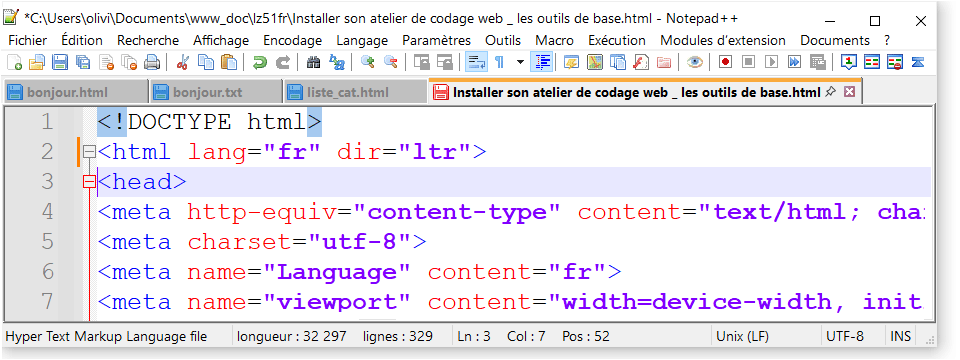The width and height of the screenshot is (960, 360).
Task: Toggle indent guide toolbar button
Action: [543, 62]
